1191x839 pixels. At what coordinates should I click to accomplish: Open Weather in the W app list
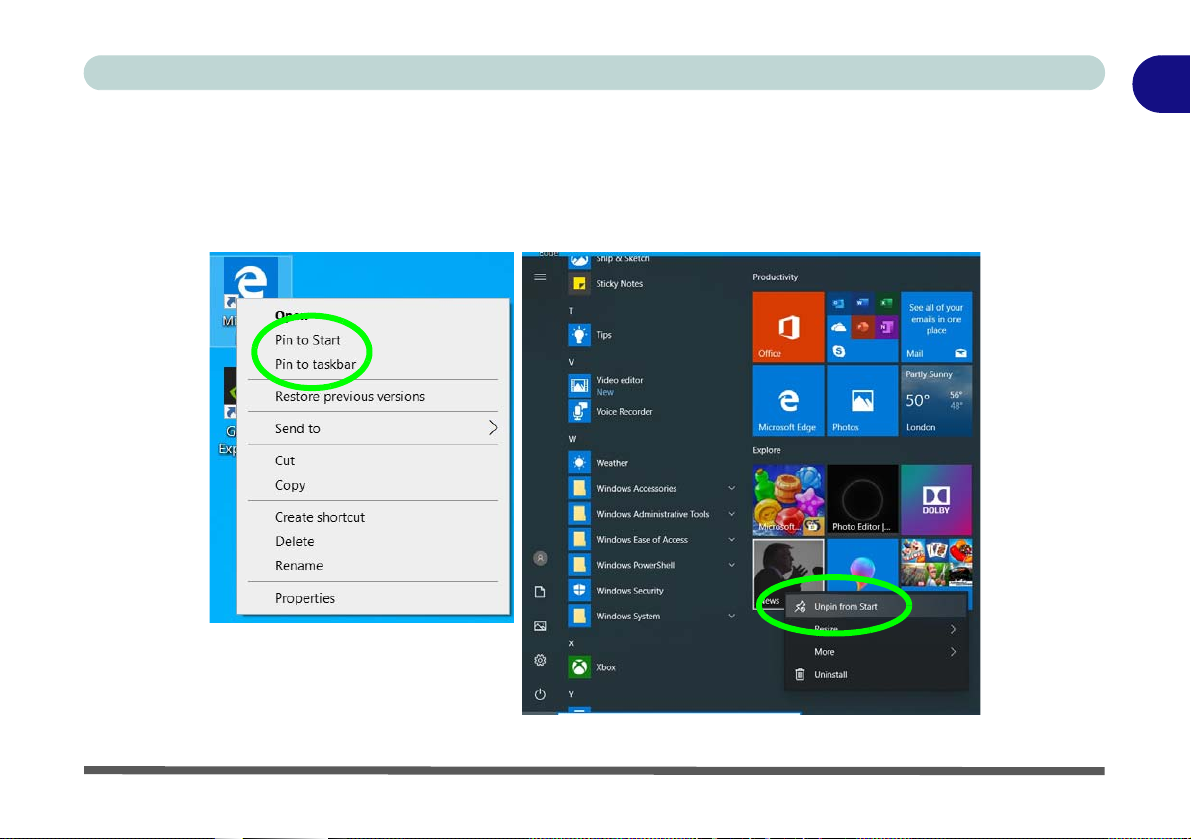(x=599, y=462)
